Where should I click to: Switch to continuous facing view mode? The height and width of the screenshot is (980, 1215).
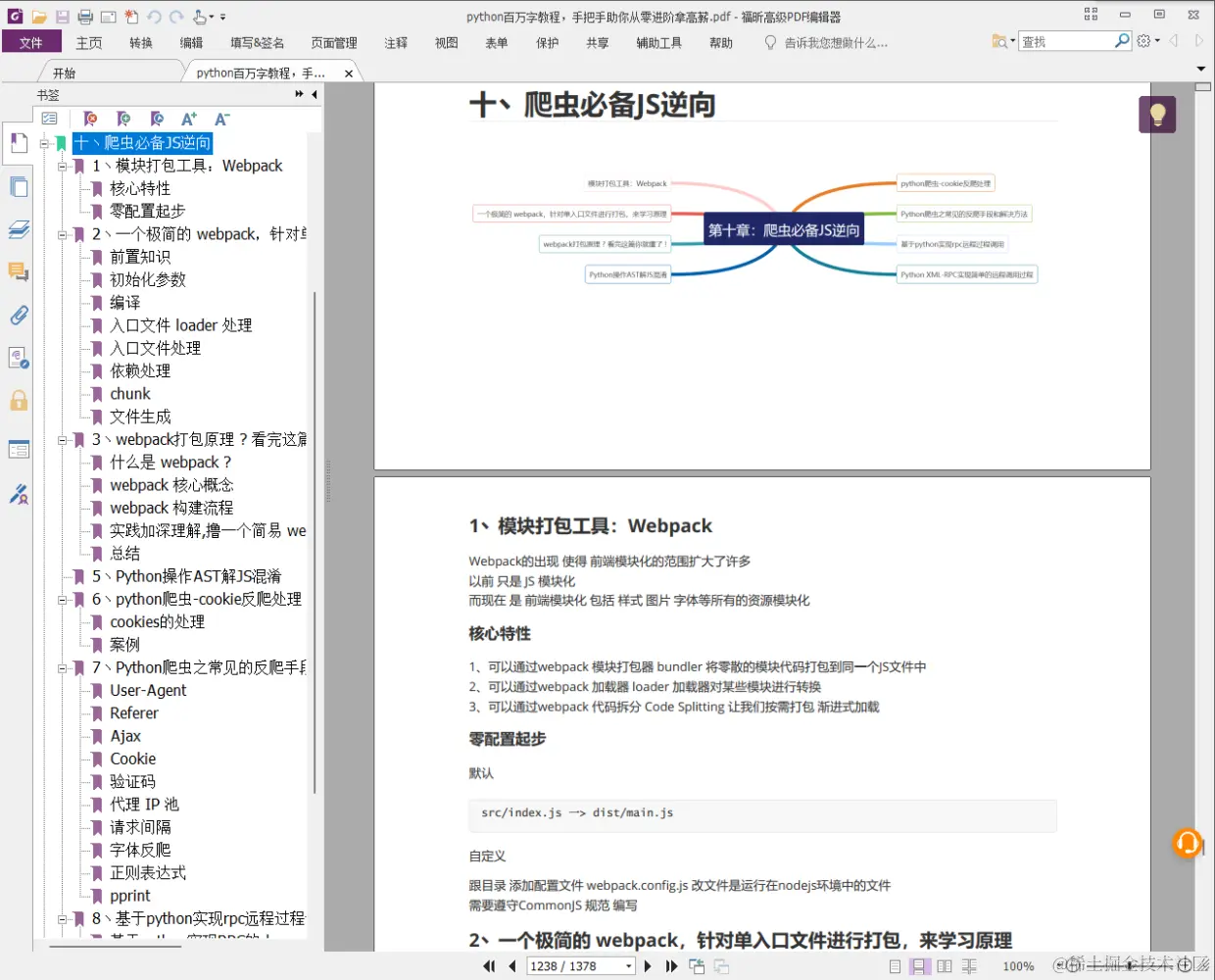pos(969,966)
